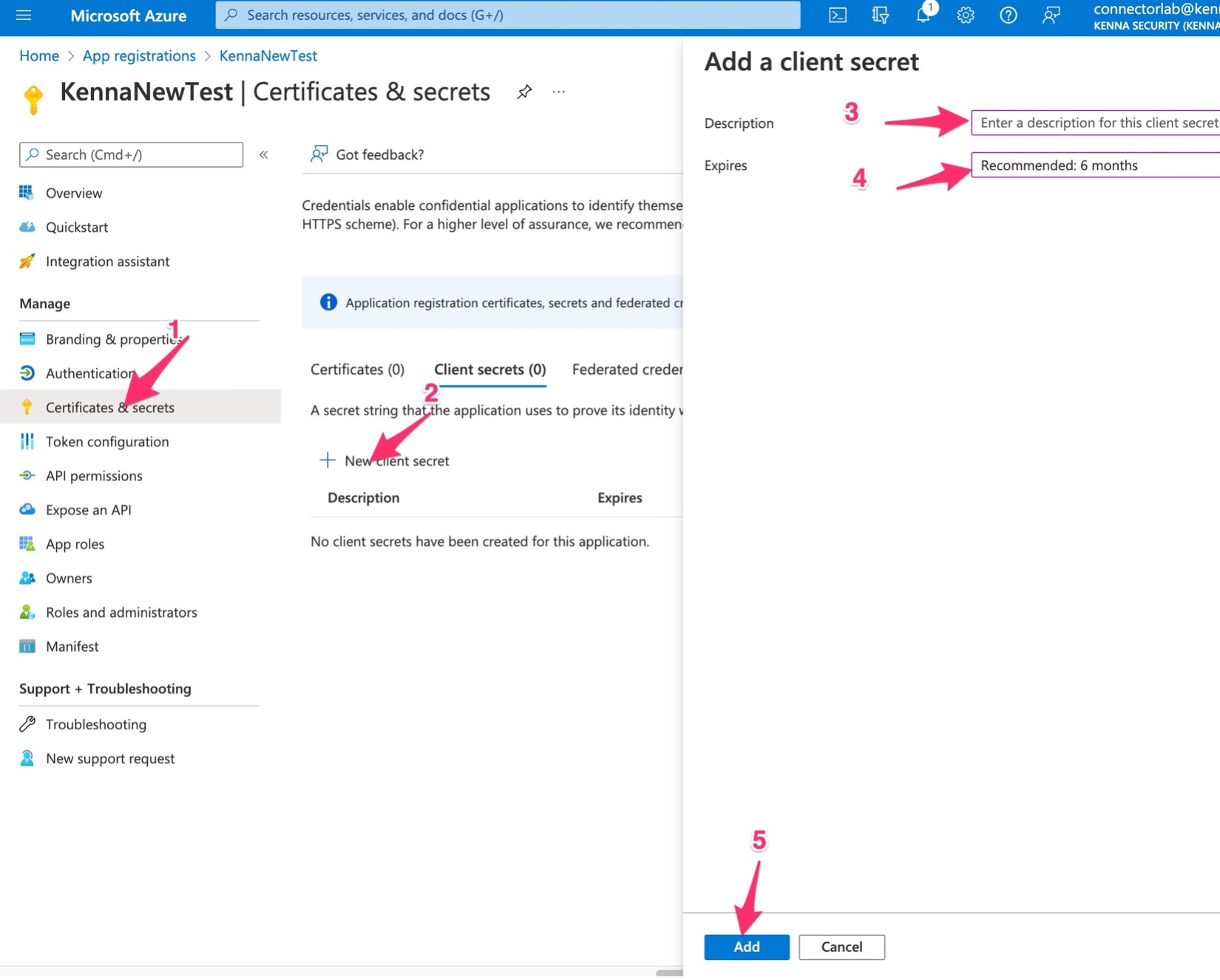Open the Manifest page
The height and width of the screenshot is (980, 1220).
[x=72, y=646]
